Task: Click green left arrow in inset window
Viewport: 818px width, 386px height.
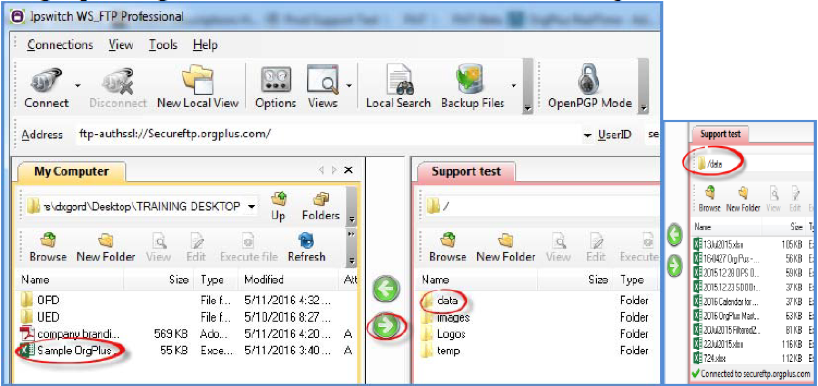Action: pos(675,236)
